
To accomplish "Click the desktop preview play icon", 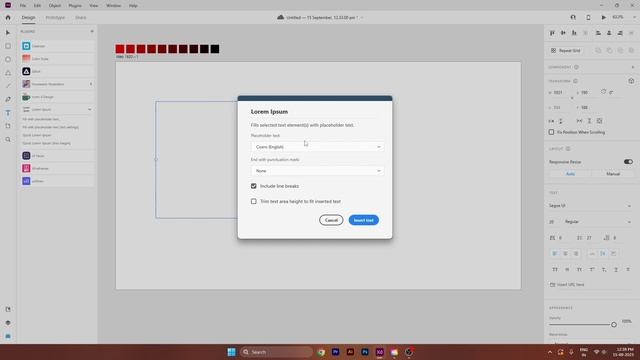I will [x=603, y=18].
